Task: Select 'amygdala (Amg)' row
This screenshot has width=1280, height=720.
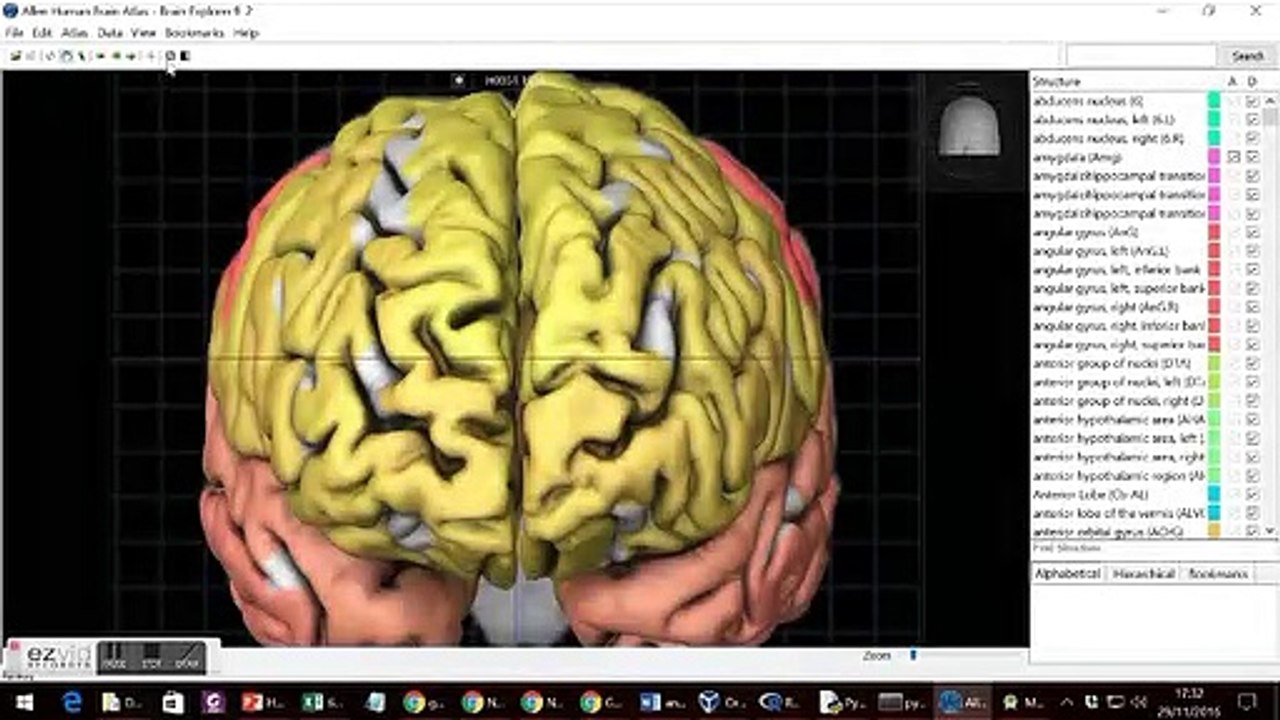Action: 1148,157
